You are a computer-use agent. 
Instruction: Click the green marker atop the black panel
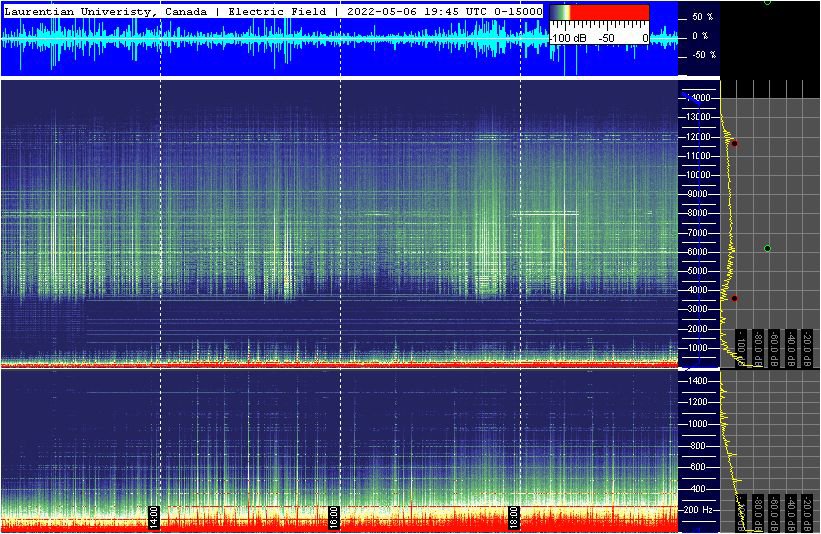click(767, 2)
